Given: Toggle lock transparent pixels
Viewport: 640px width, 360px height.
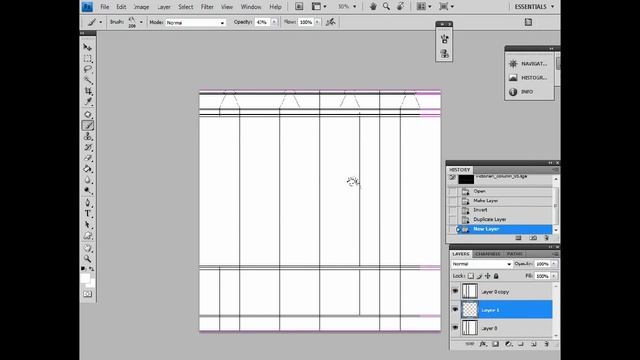Looking at the screenshot, I should point(471,276).
